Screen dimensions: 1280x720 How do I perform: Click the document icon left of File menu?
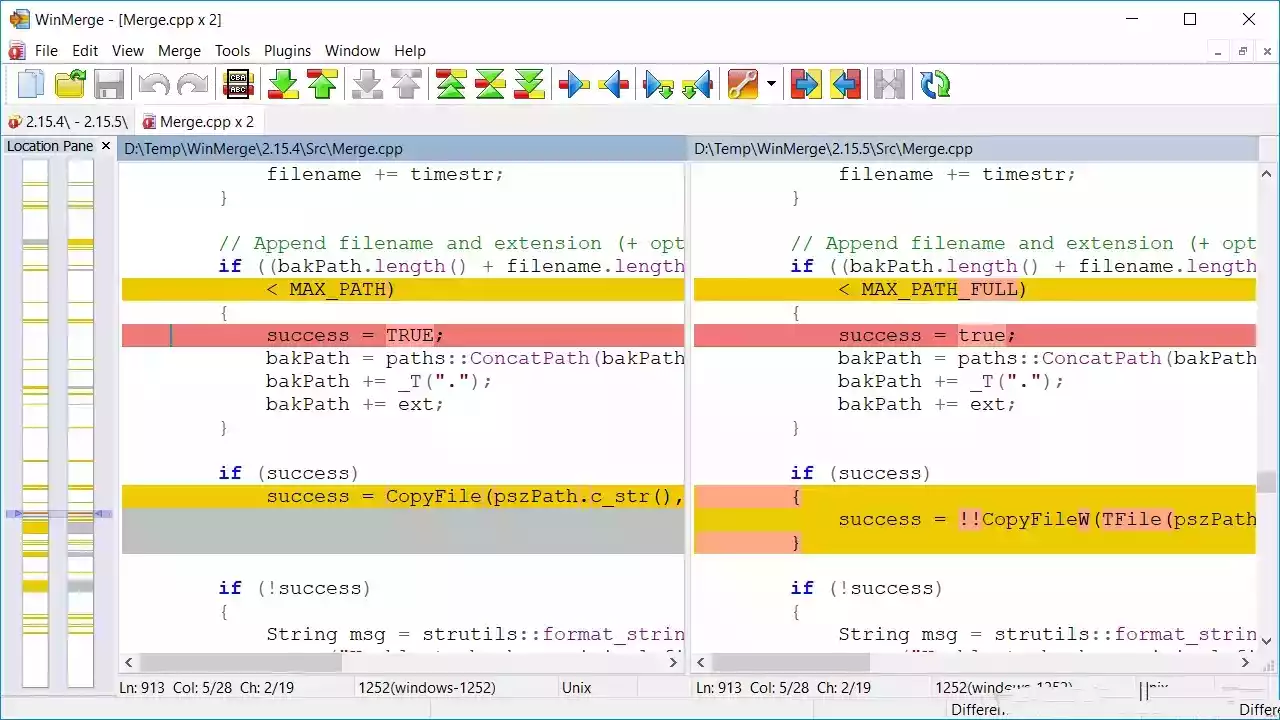pyautogui.click(x=16, y=50)
